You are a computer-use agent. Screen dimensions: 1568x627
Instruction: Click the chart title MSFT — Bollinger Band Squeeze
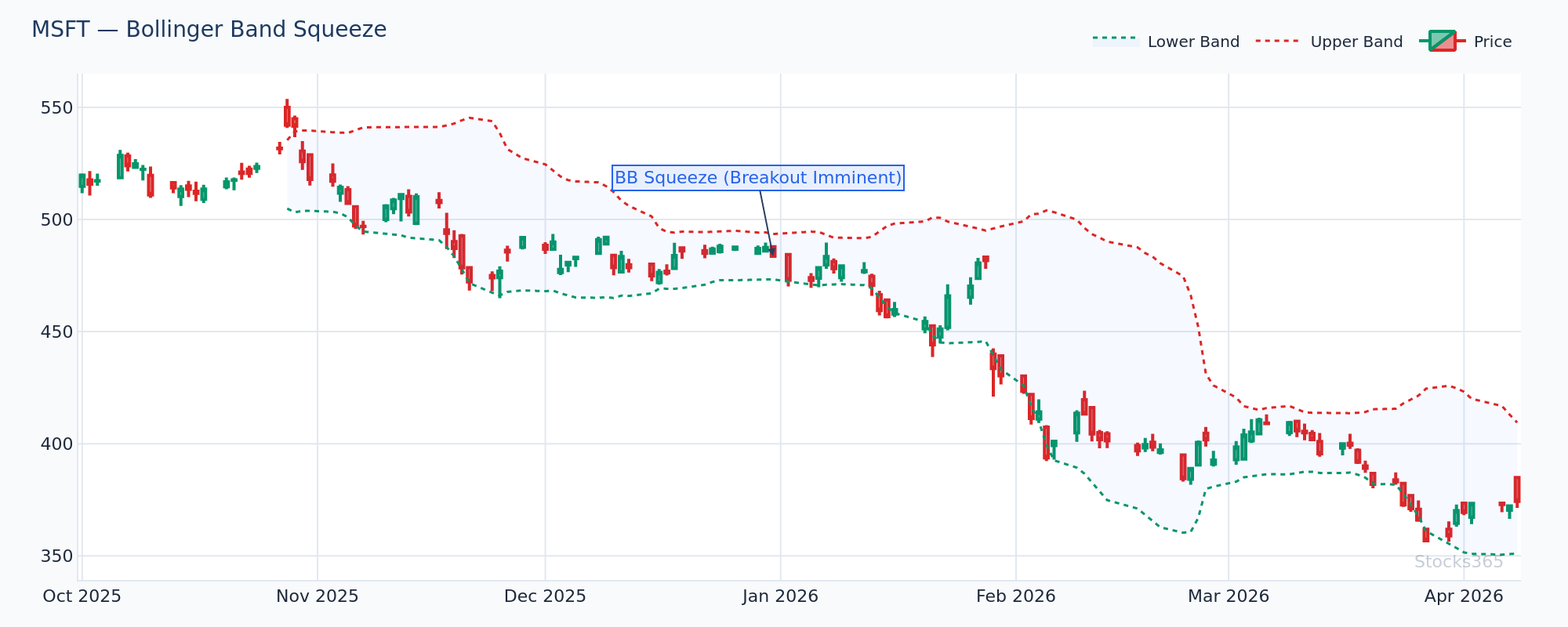pos(209,30)
